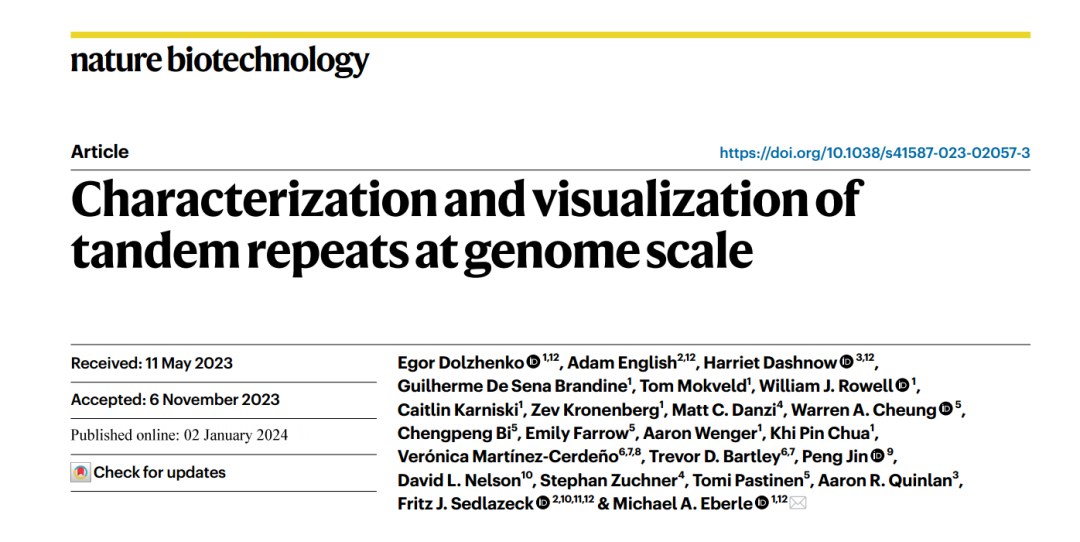Click author name Guilherme De Sena Brandine

tap(512, 386)
